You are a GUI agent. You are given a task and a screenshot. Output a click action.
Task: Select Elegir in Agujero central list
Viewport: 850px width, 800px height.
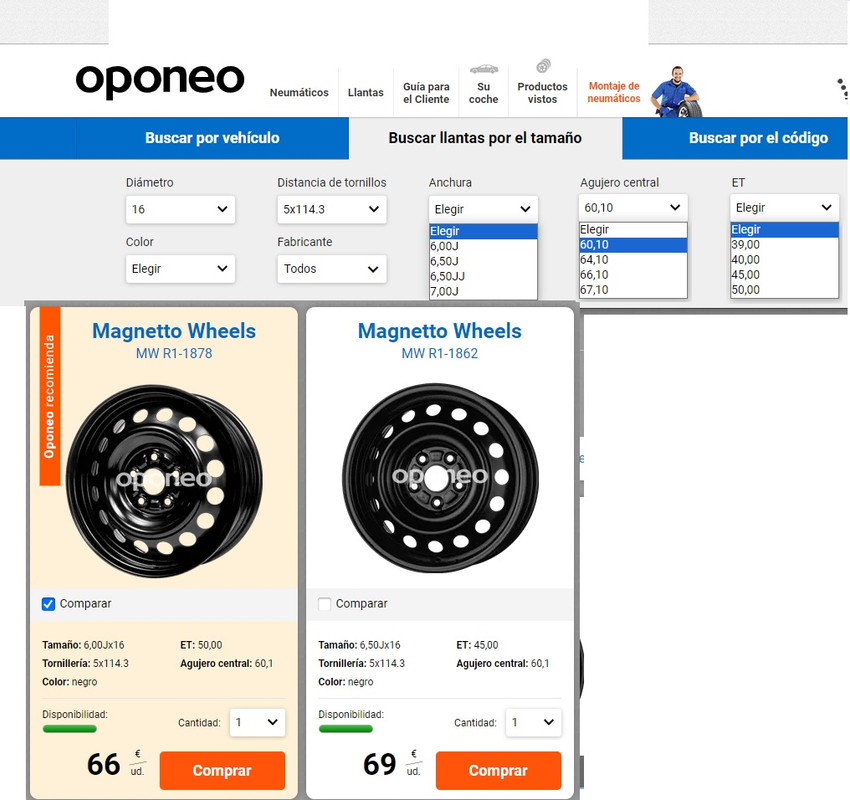click(x=633, y=229)
